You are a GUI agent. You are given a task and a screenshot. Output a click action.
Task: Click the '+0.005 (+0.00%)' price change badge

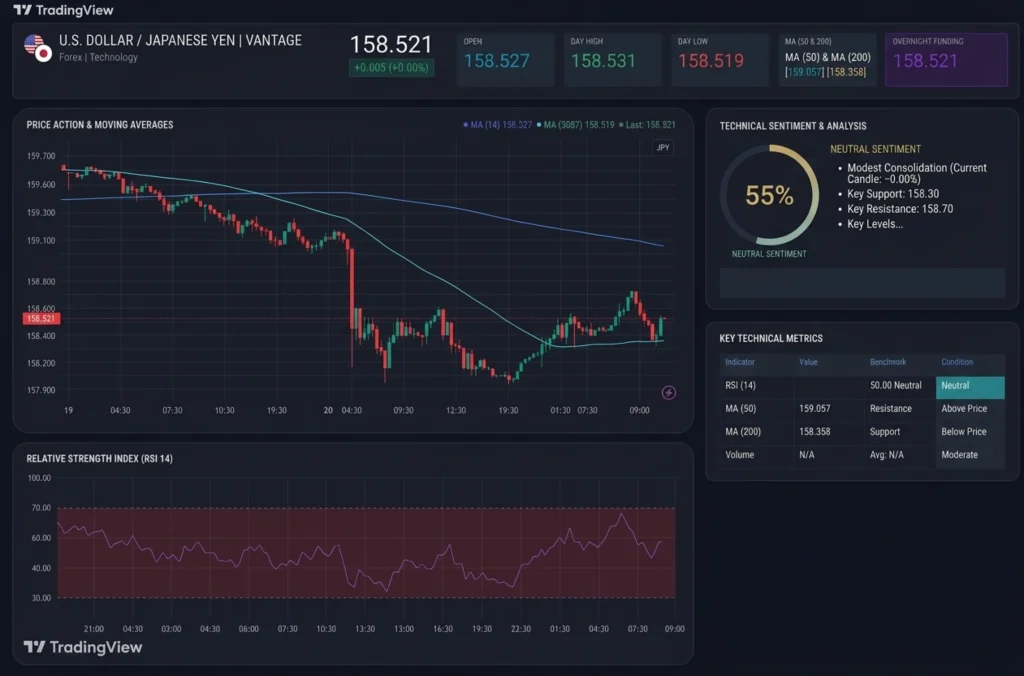pos(391,68)
